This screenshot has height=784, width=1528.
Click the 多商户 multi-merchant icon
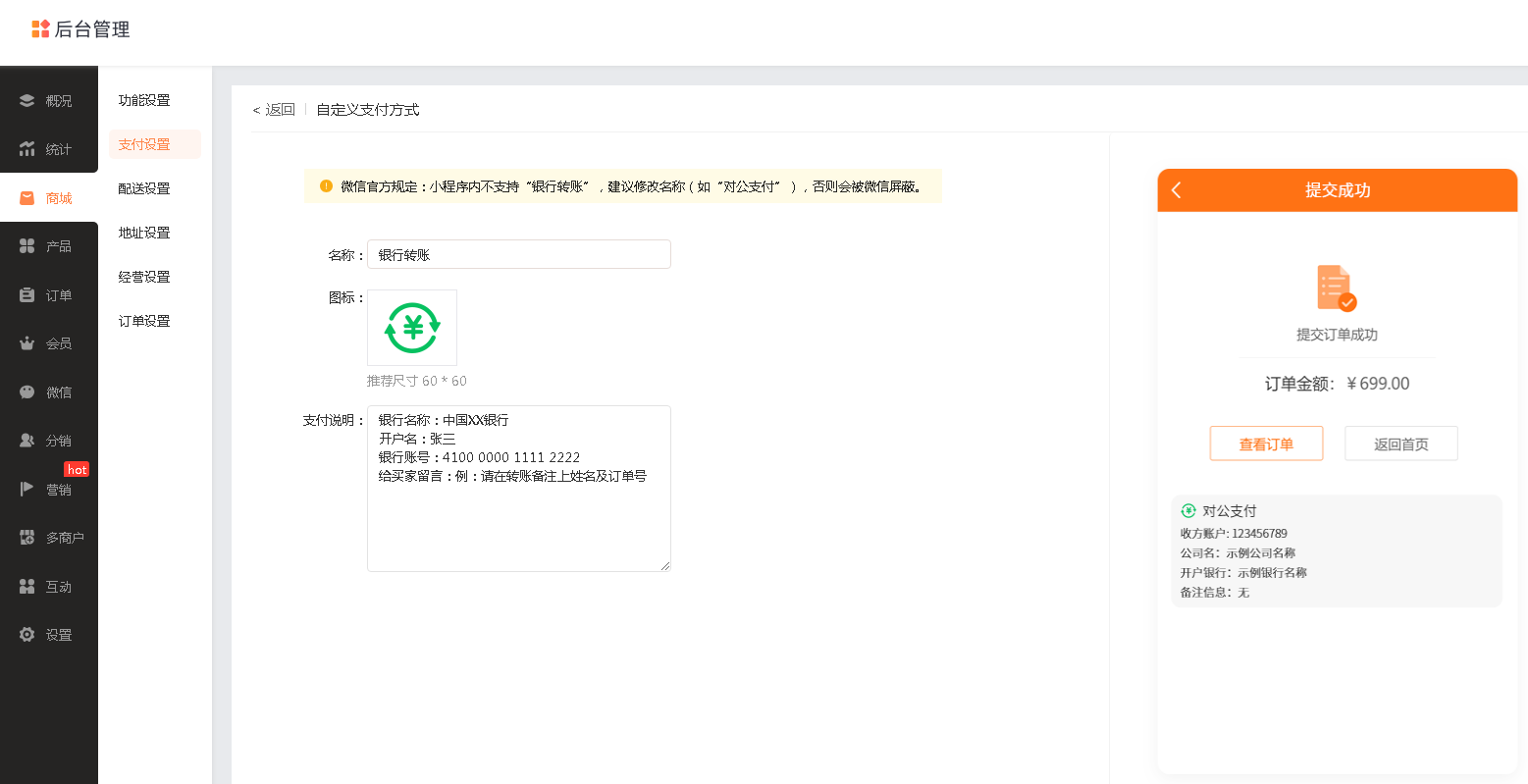27,538
